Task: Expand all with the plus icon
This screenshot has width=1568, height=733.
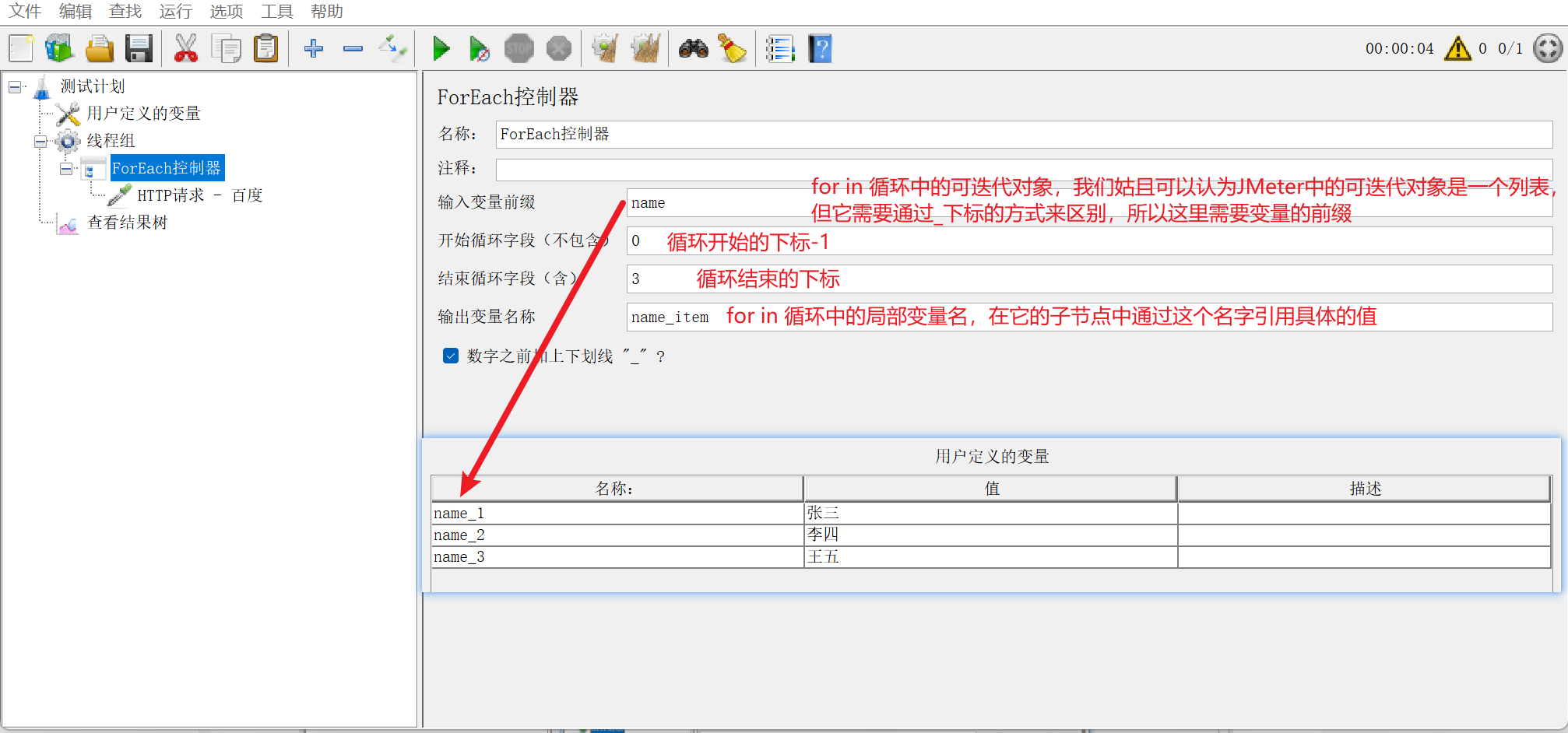Action: [314, 48]
